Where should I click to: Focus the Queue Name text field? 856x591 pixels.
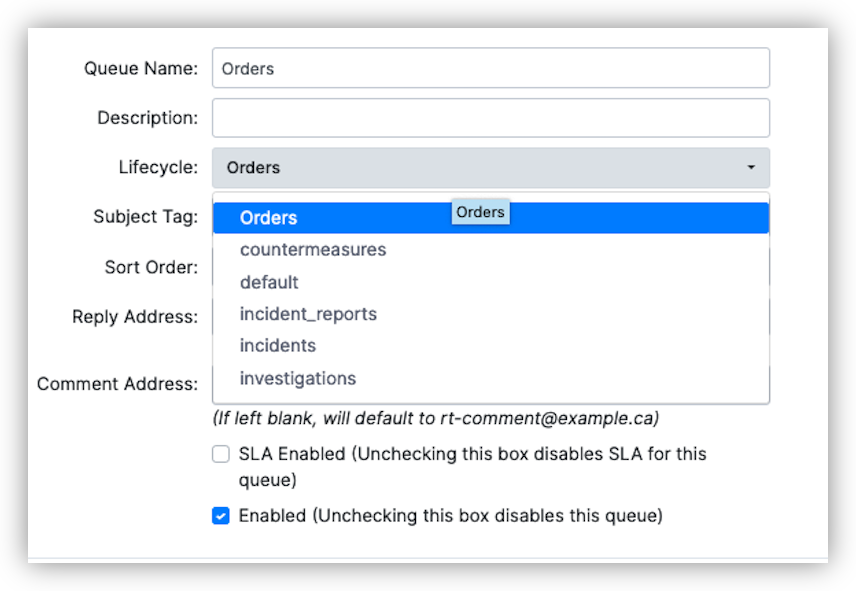tap(490, 68)
